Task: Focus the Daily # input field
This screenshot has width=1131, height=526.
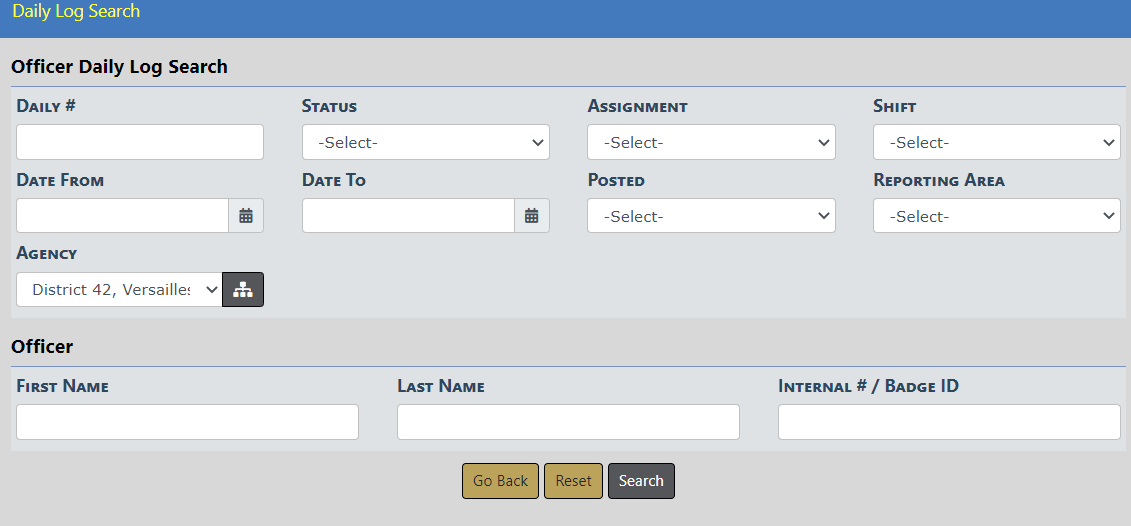Action: tap(140, 142)
